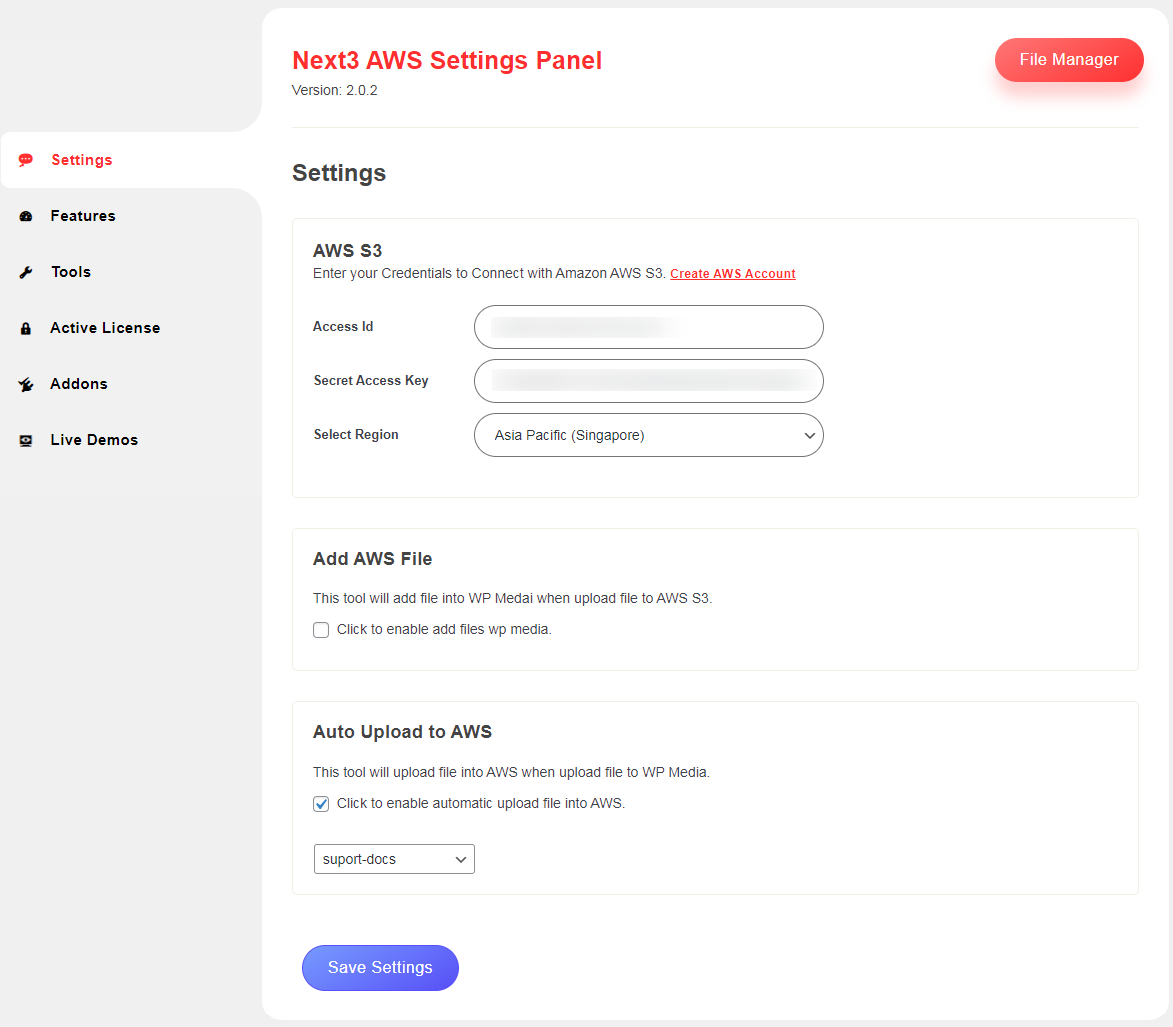Uncheck automatic upload file into AWS
This screenshot has width=1173, height=1027.
coord(320,803)
